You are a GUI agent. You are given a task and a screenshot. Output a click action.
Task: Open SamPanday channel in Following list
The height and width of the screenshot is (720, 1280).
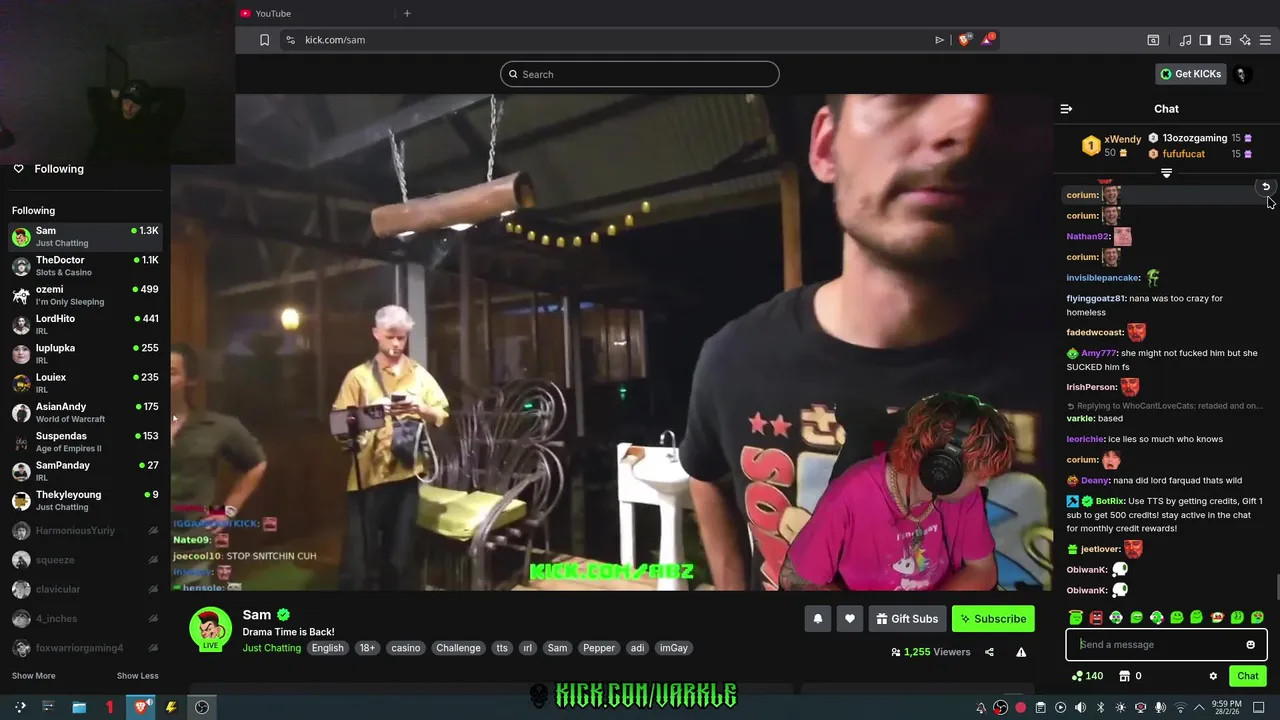[x=85, y=471]
